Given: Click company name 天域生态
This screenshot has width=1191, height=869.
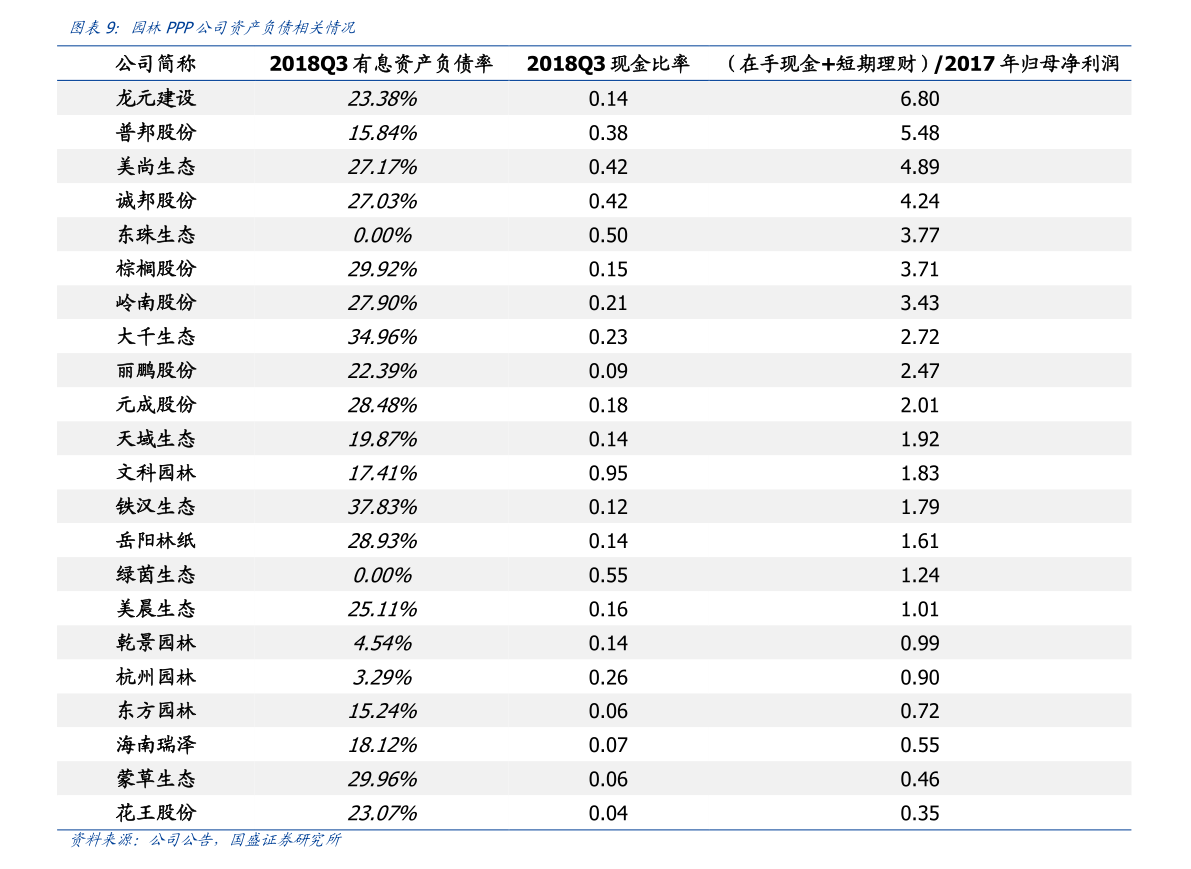Looking at the screenshot, I should point(156,439).
